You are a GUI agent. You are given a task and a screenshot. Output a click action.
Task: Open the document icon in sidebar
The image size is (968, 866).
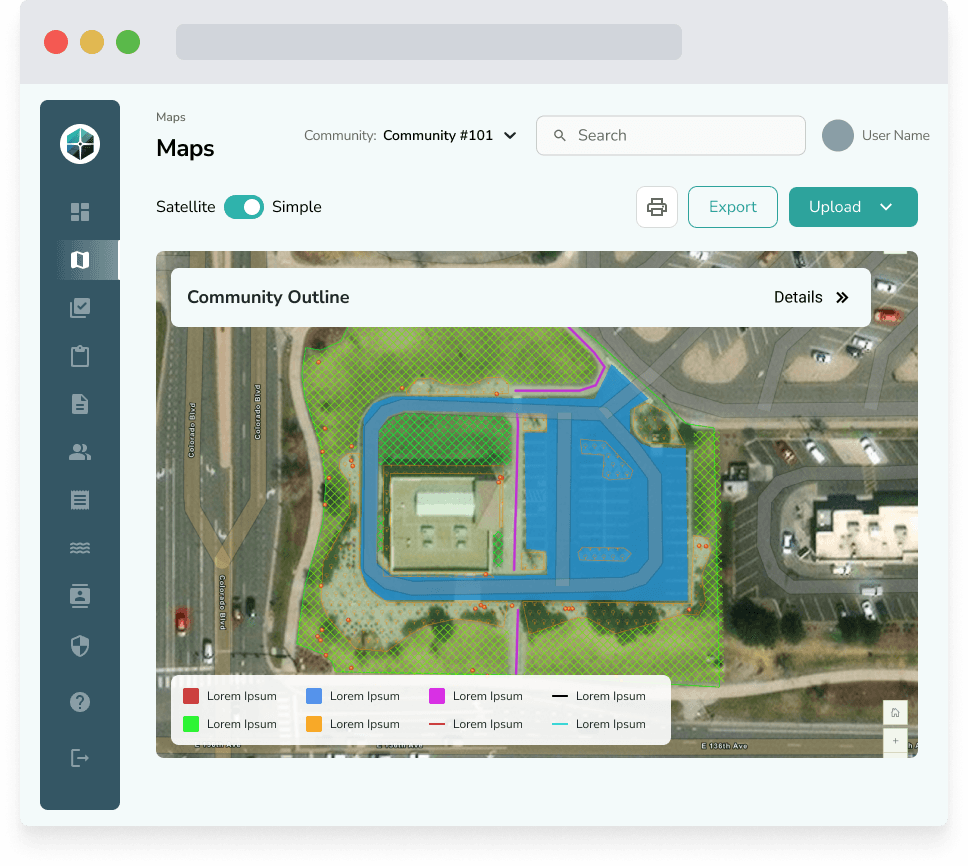pyautogui.click(x=80, y=404)
